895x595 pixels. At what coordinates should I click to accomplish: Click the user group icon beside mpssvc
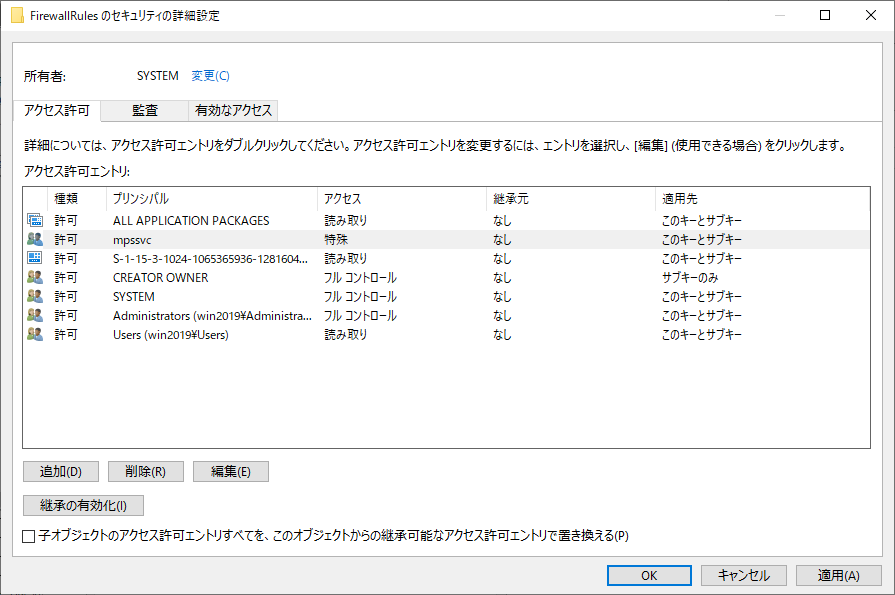point(35,239)
